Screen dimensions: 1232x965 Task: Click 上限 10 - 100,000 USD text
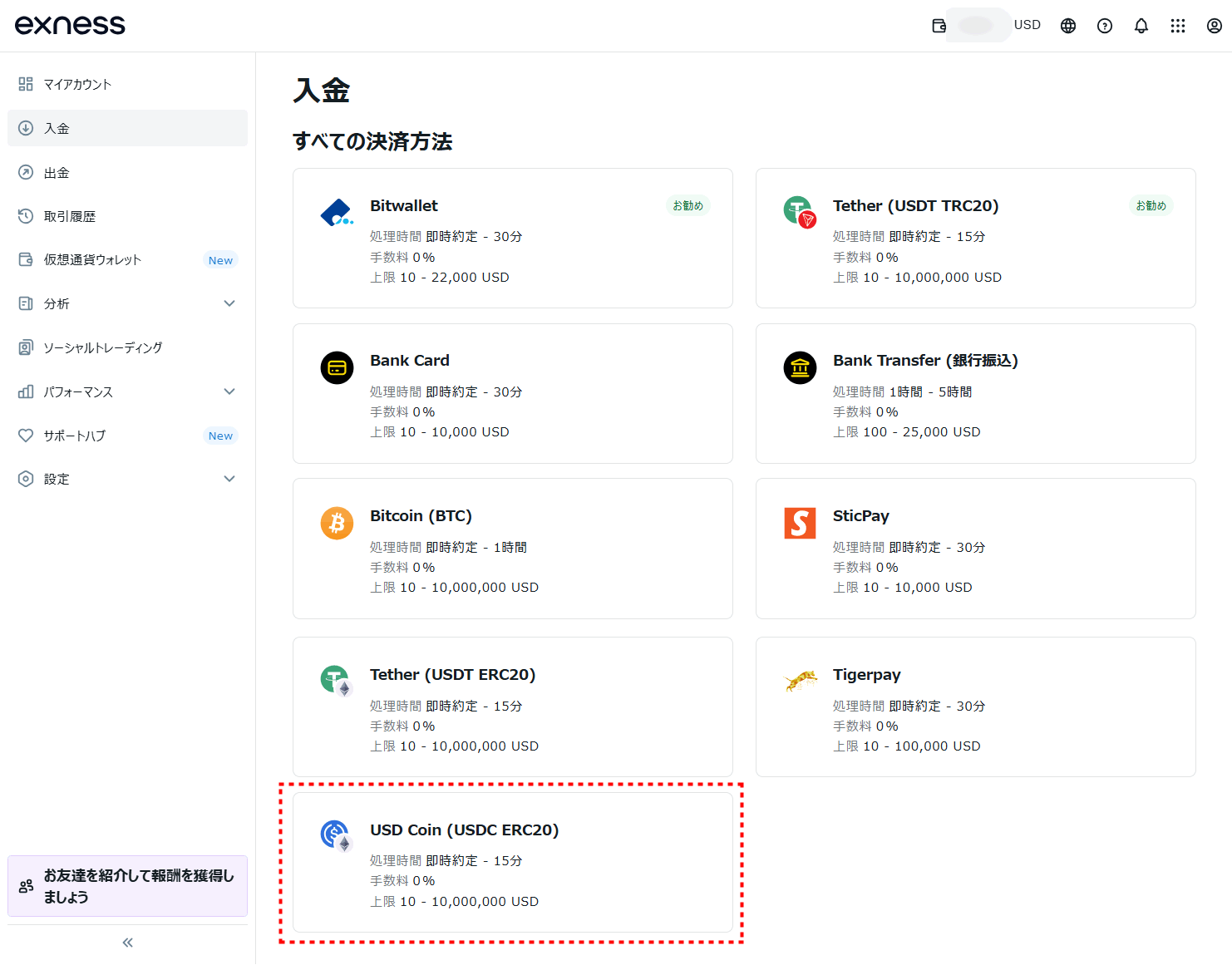click(907, 746)
